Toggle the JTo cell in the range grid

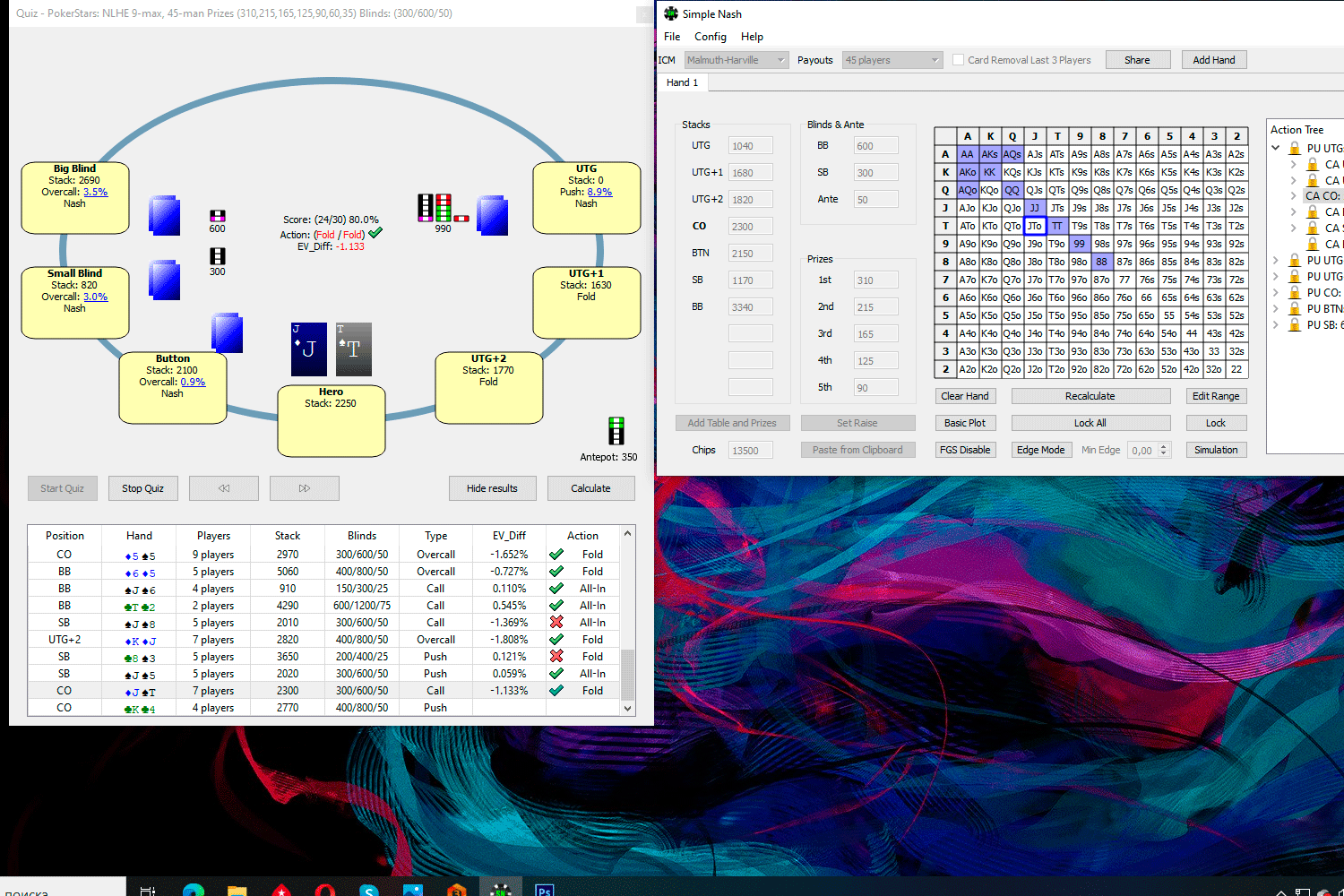pyautogui.click(x=1035, y=226)
